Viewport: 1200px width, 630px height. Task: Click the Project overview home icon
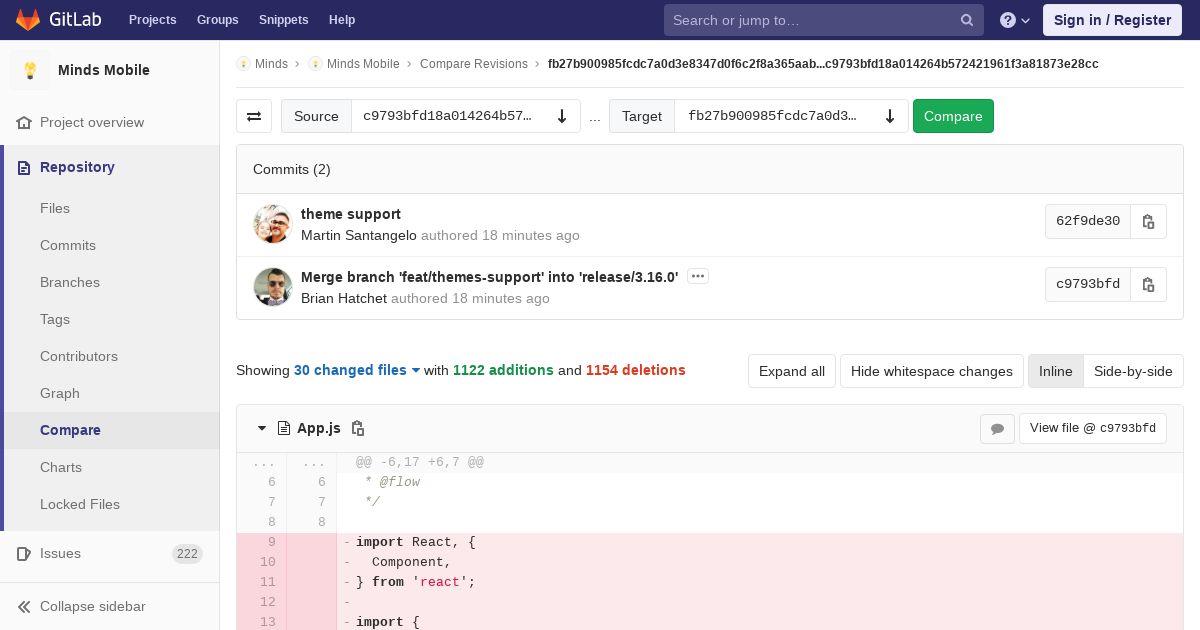point(24,122)
